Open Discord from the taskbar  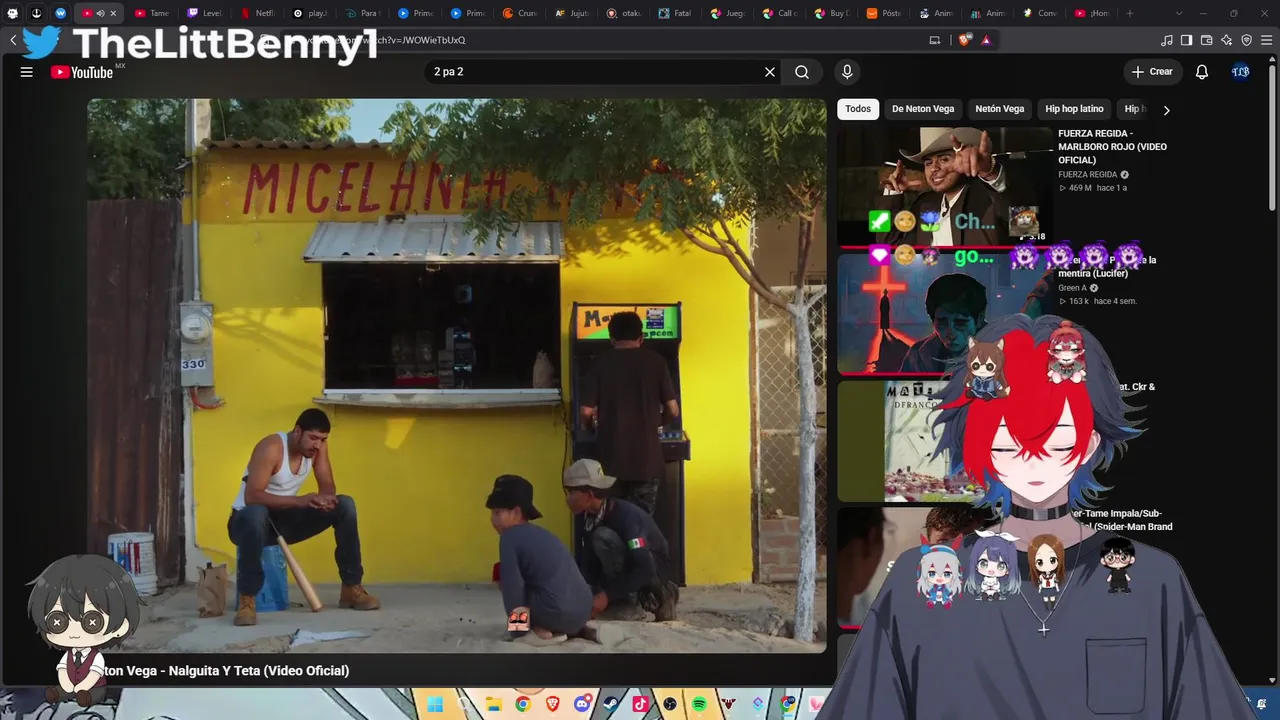pos(582,705)
